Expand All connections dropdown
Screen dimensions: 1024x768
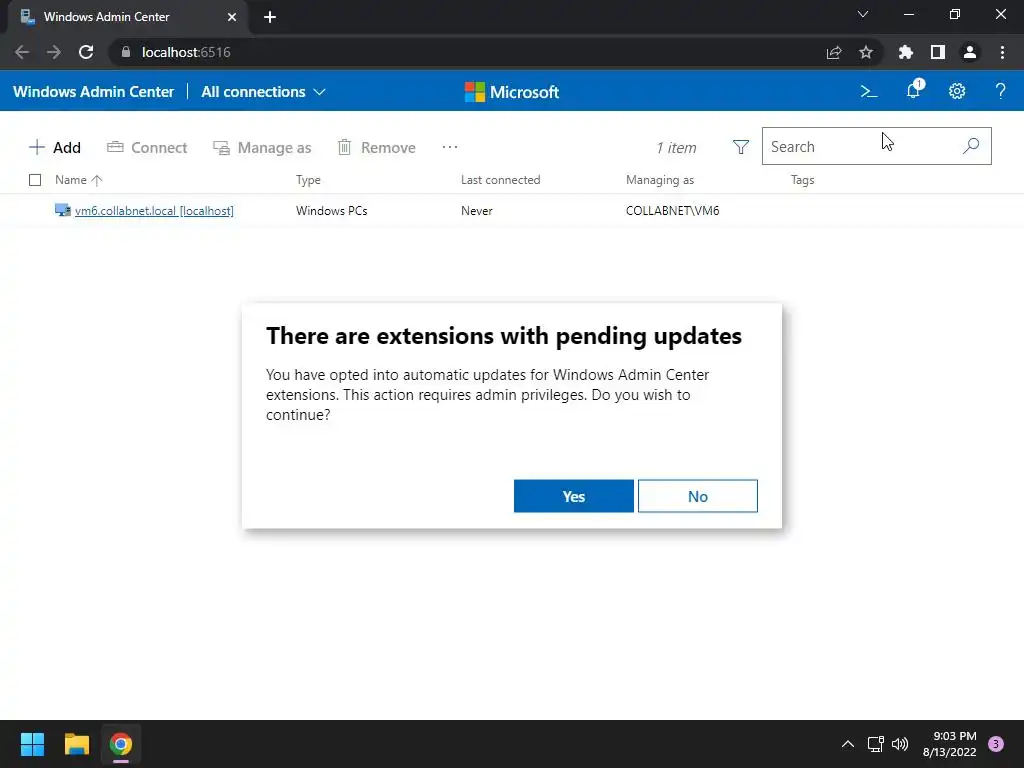pyautogui.click(x=263, y=92)
